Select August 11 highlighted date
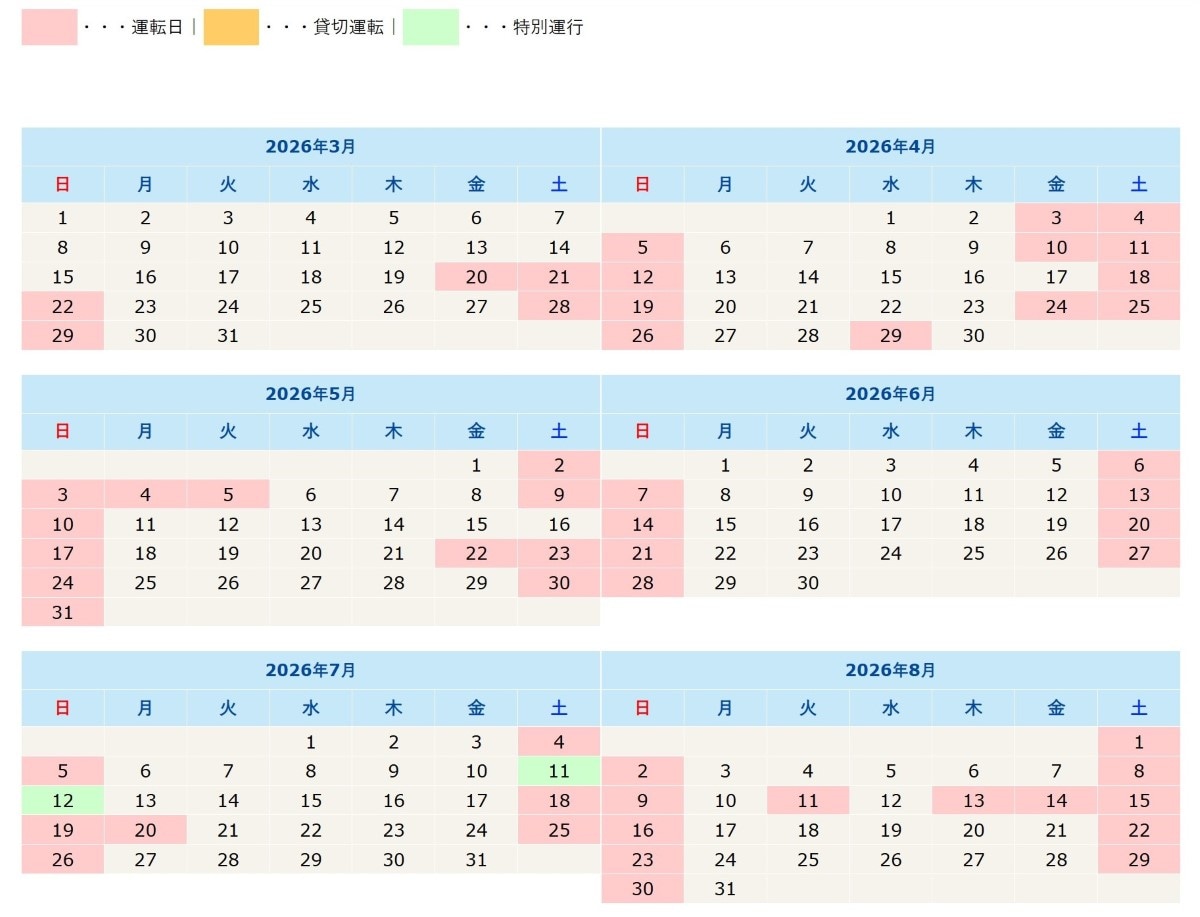The height and width of the screenshot is (917, 1200). click(808, 801)
